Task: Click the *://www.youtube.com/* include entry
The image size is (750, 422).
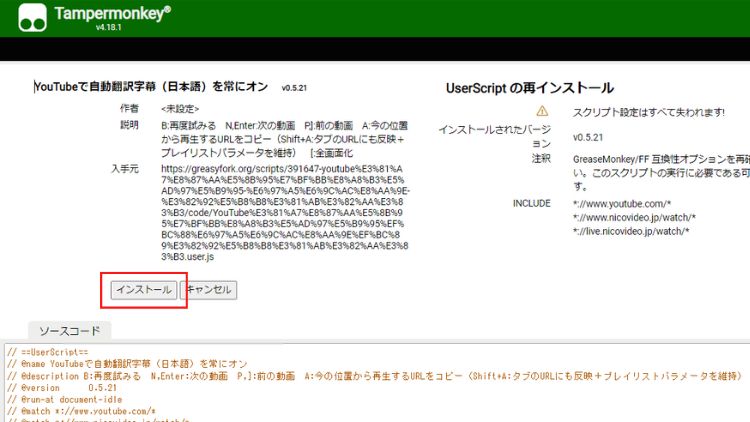Action: tap(622, 204)
